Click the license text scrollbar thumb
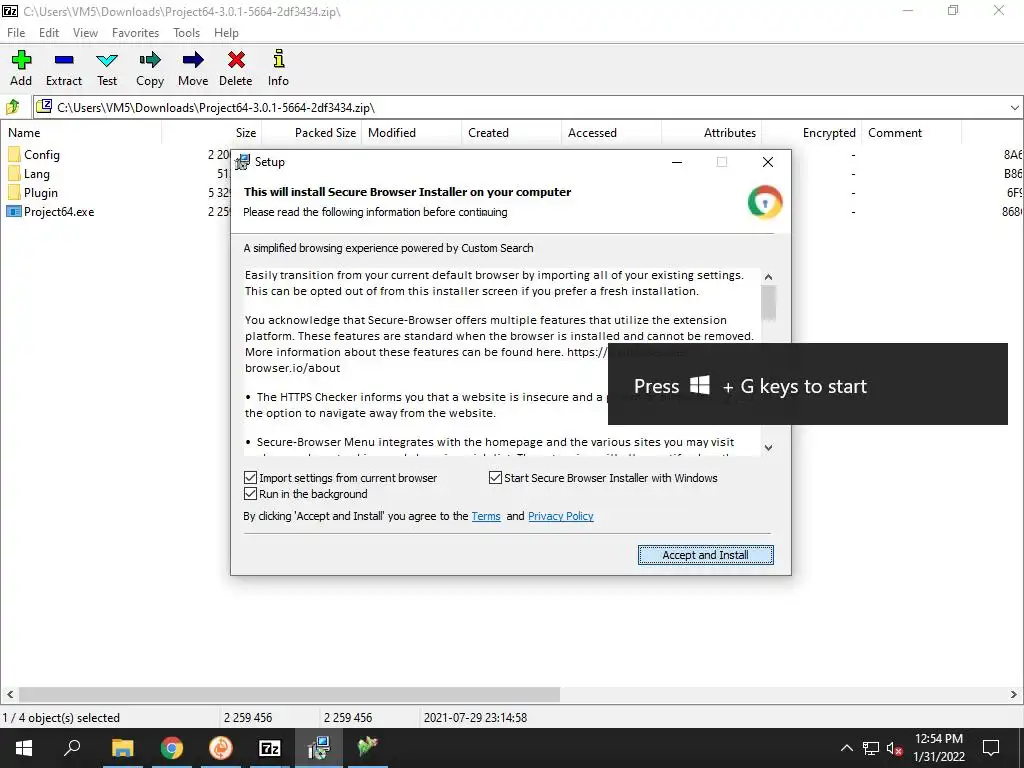This screenshot has height=768, width=1024. (769, 303)
